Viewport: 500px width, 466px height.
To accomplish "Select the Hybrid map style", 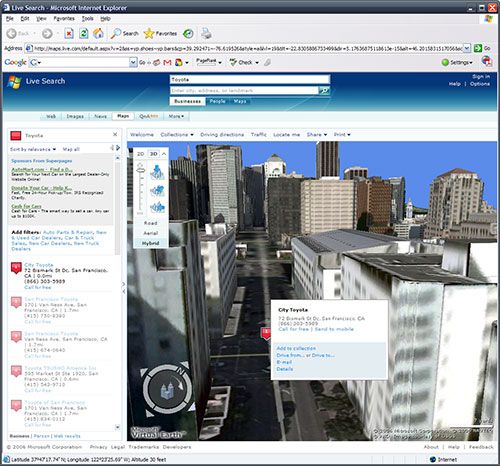I will (151, 243).
